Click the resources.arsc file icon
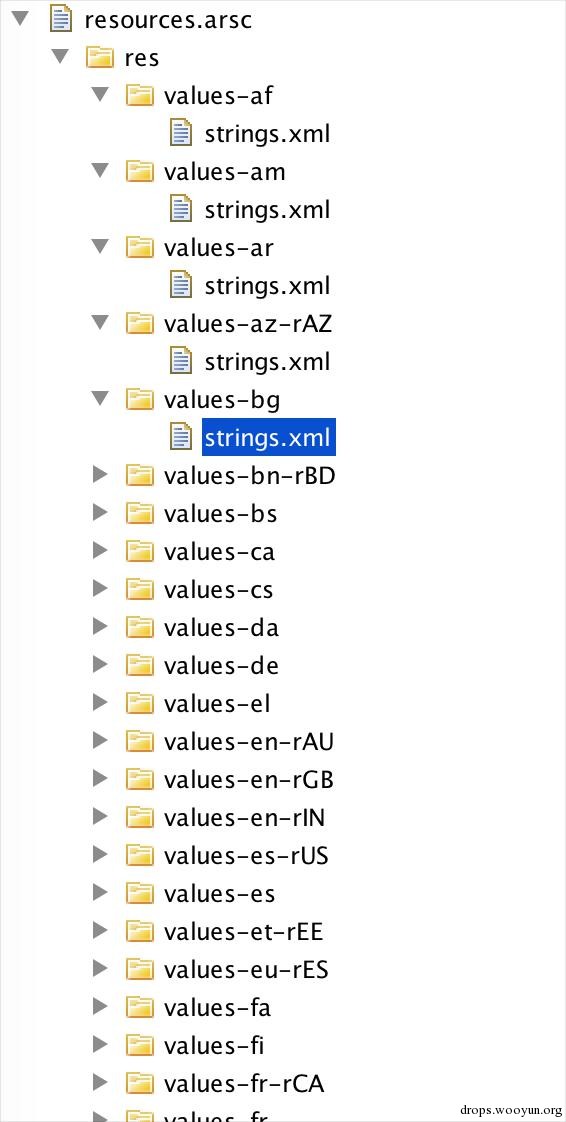566x1122 pixels. 62,19
